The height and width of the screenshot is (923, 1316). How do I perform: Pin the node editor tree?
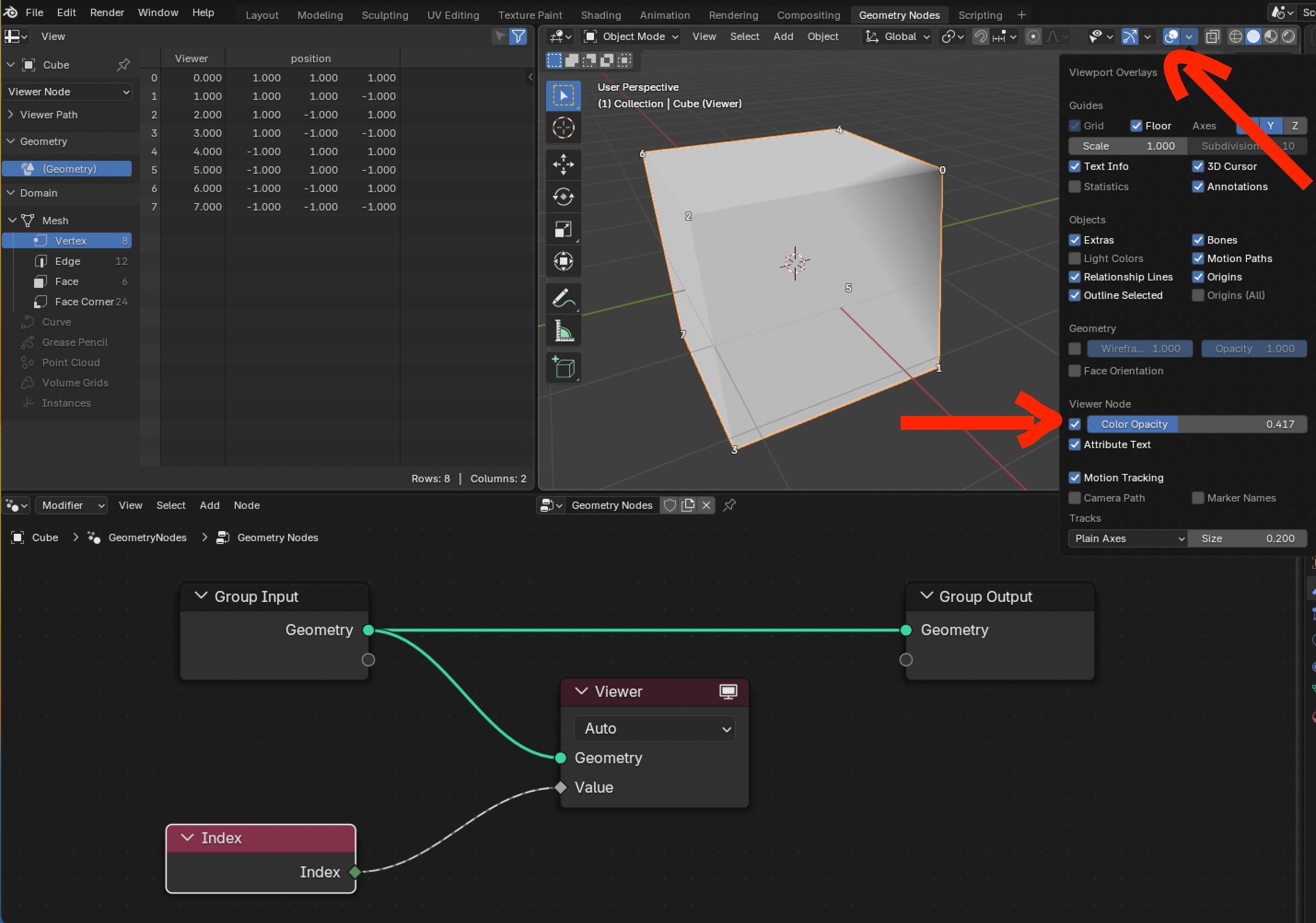(729, 505)
